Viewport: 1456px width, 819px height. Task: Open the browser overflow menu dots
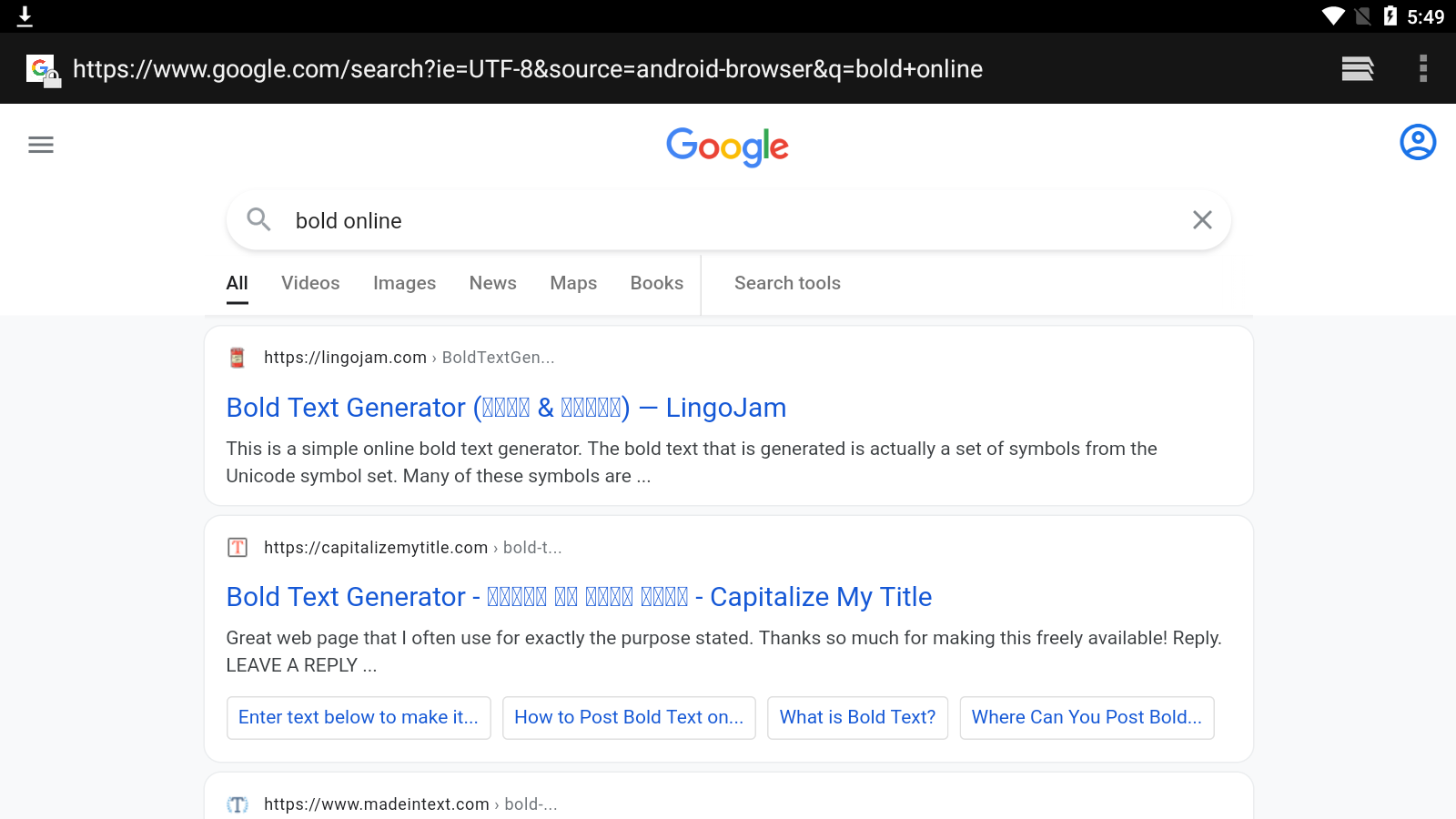tap(1423, 68)
